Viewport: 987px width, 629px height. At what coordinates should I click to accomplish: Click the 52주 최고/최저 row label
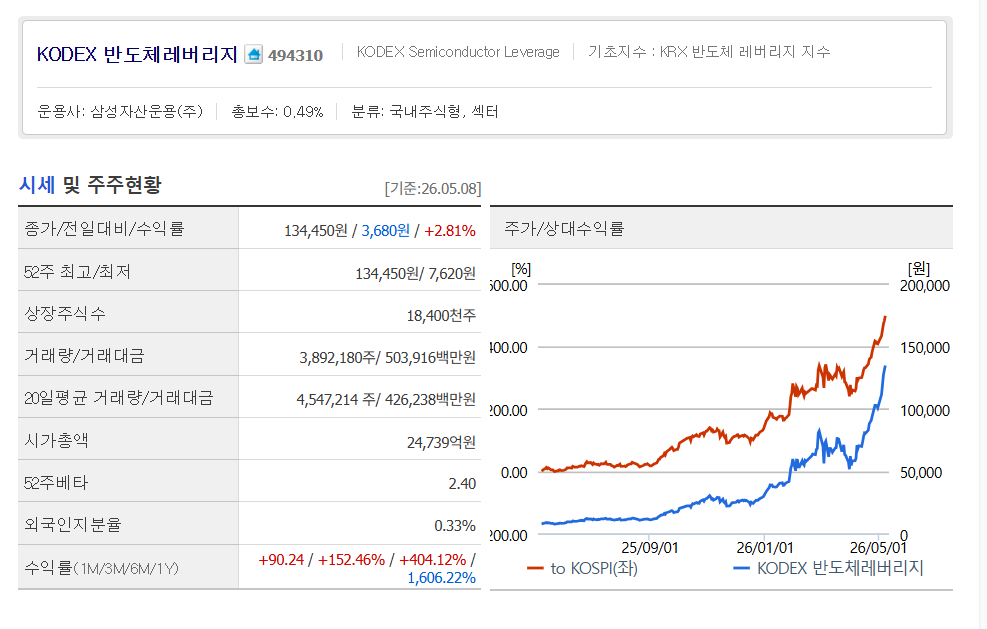click(77, 271)
